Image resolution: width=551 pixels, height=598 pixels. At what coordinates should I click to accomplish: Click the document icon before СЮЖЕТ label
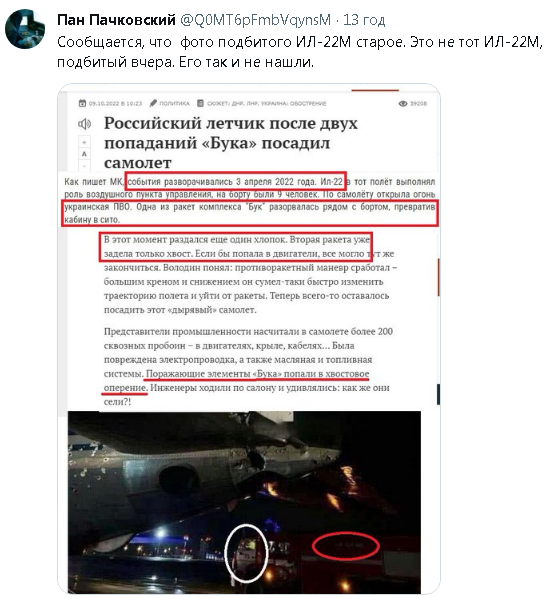point(200,103)
